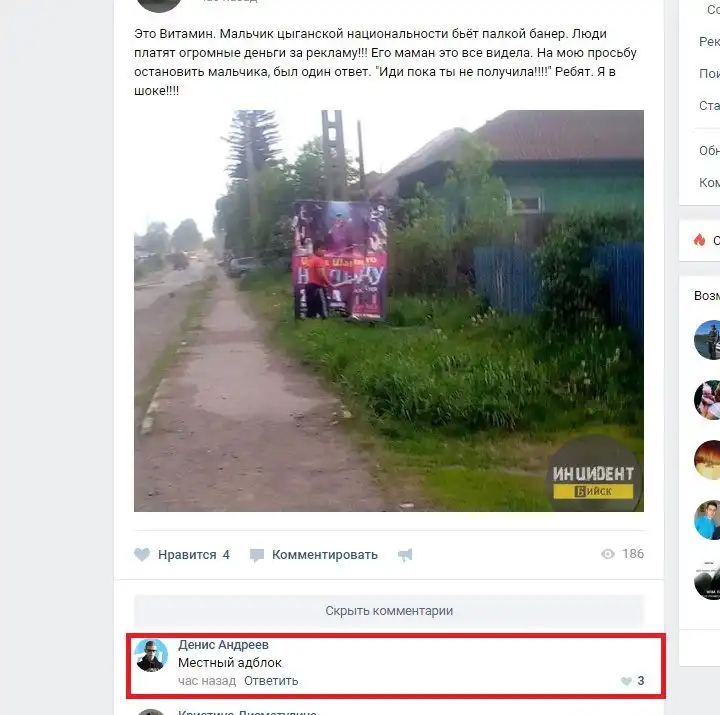Open the author avatar above the post

[159, 5]
